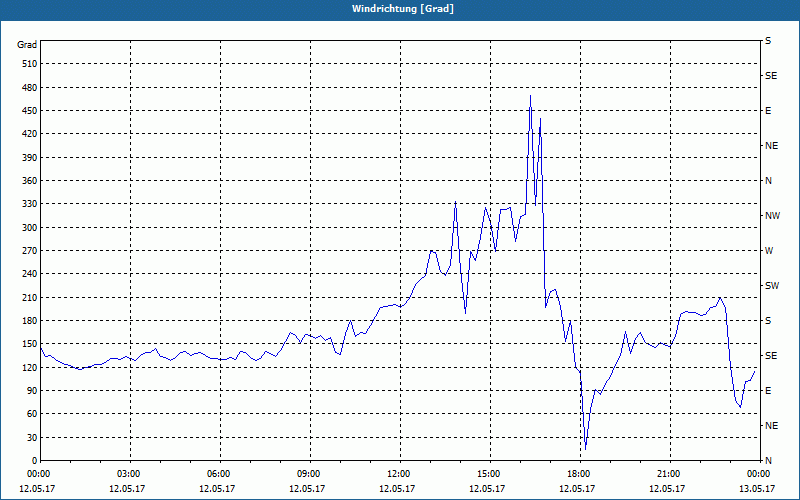The width and height of the screenshot is (800, 500).
Task: Click the 270 y-axis value
Action: pos(30,251)
